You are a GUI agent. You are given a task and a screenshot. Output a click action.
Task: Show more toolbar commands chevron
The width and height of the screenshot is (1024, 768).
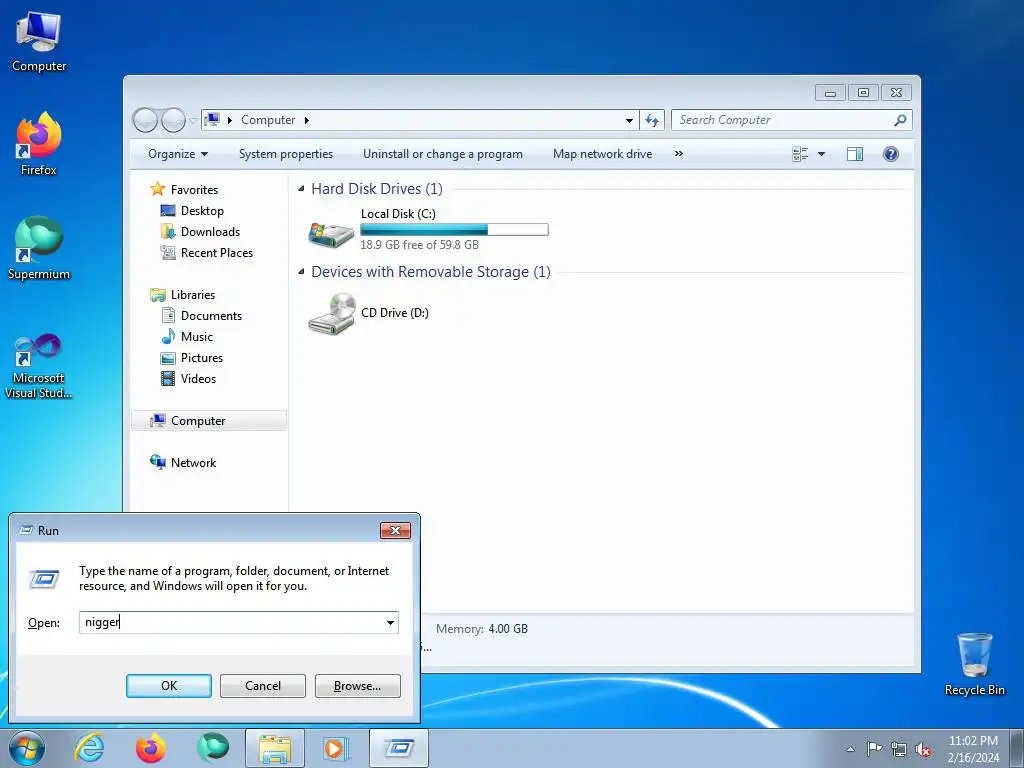click(679, 154)
